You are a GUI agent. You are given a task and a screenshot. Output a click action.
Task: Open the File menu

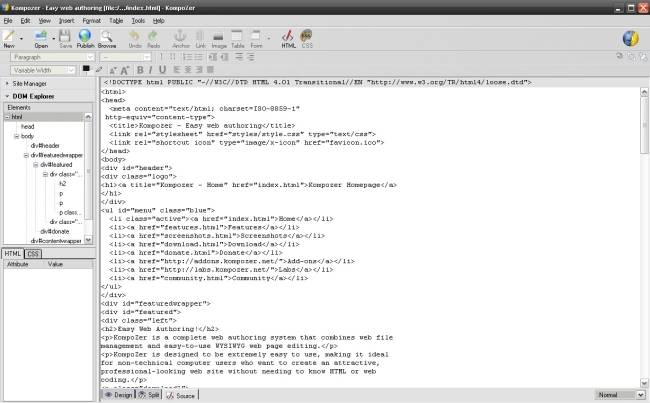point(8,20)
